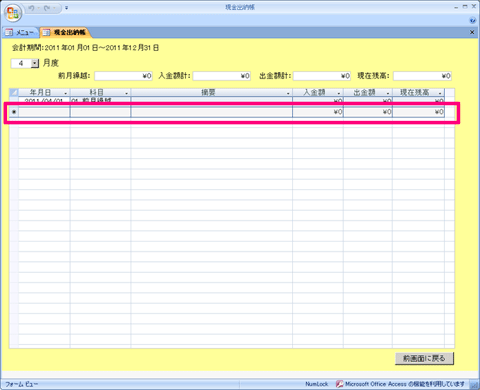The image size is (480, 390).
Task: Click the new row 入金額 cell
Action: pyautogui.click(x=318, y=112)
